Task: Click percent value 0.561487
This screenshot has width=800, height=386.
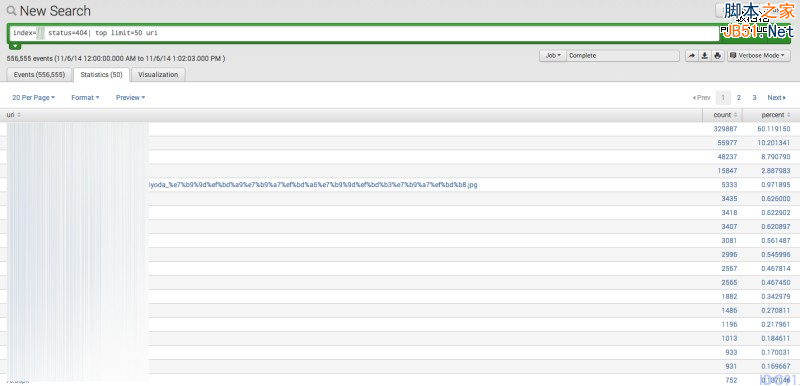Action: 776,241
